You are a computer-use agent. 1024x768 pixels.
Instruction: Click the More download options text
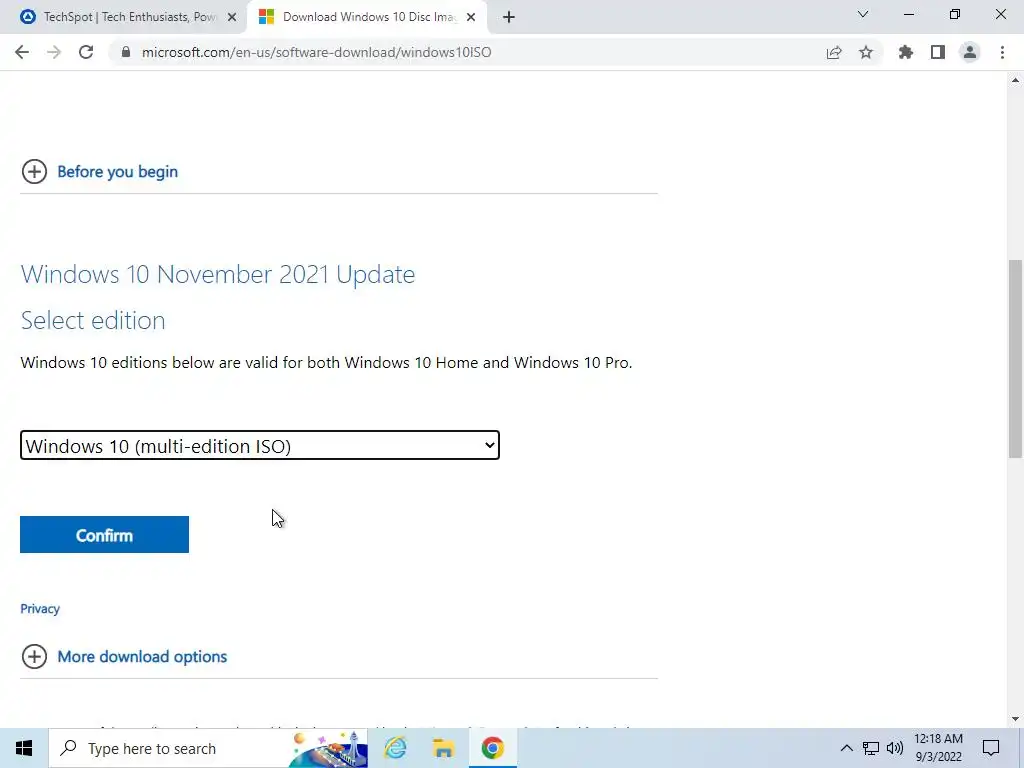(x=142, y=657)
